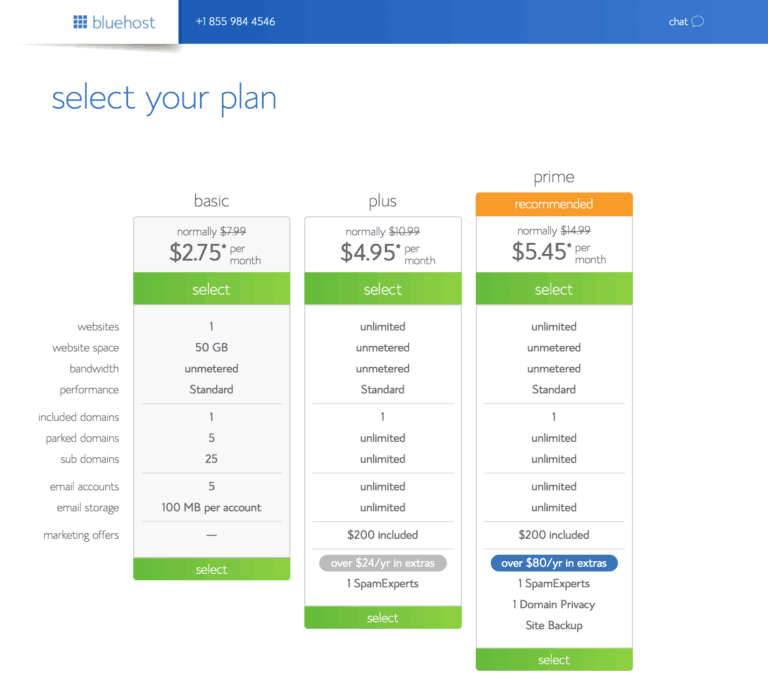Click the bluehost brand name

(x=123, y=22)
